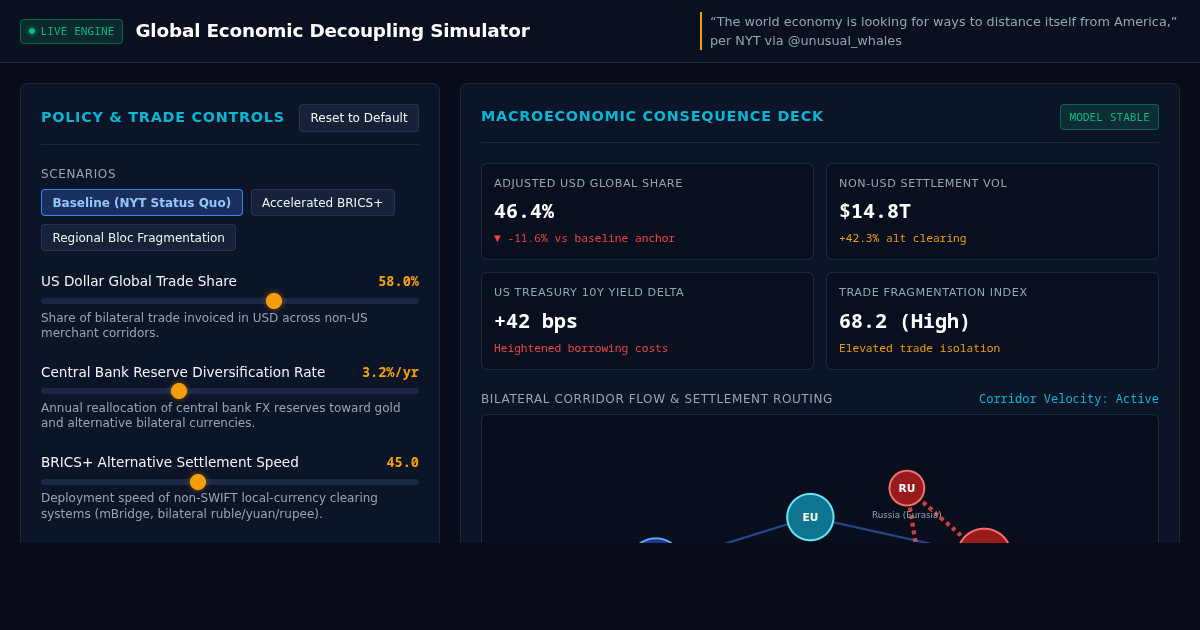This screenshot has height=630, width=1200.
Task: Click the Adjusted USD Global Share card value 46.4%
Action: tap(524, 212)
